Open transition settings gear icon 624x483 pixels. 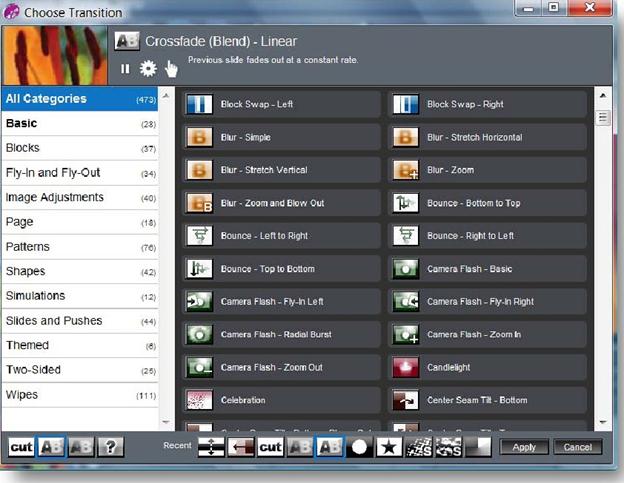tap(148, 69)
